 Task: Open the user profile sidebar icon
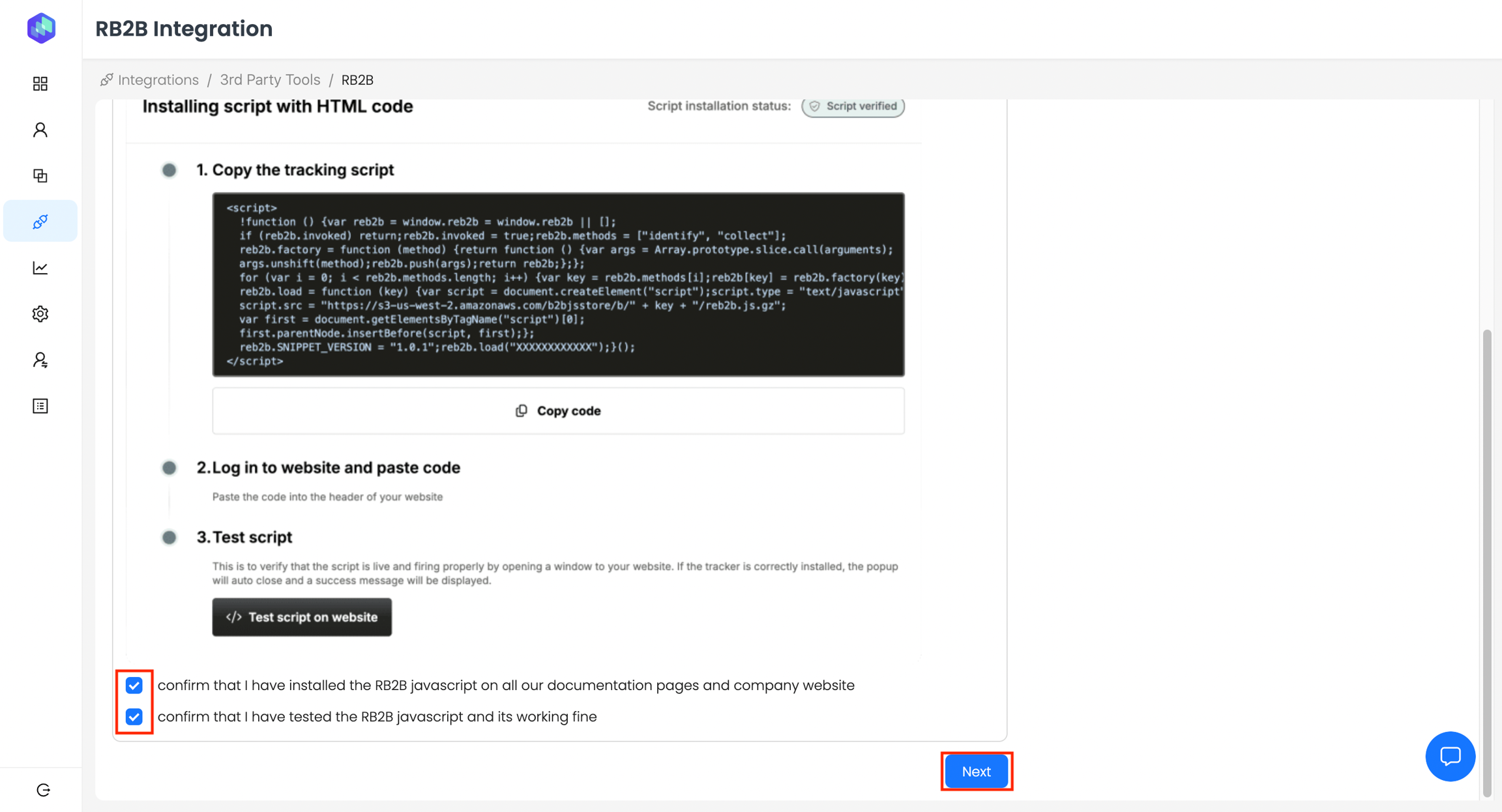(x=40, y=130)
